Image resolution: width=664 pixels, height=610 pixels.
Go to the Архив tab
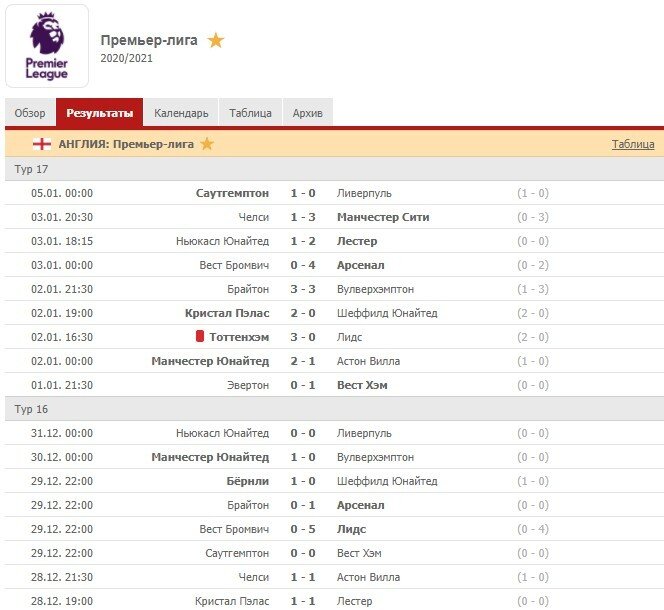click(308, 113)
